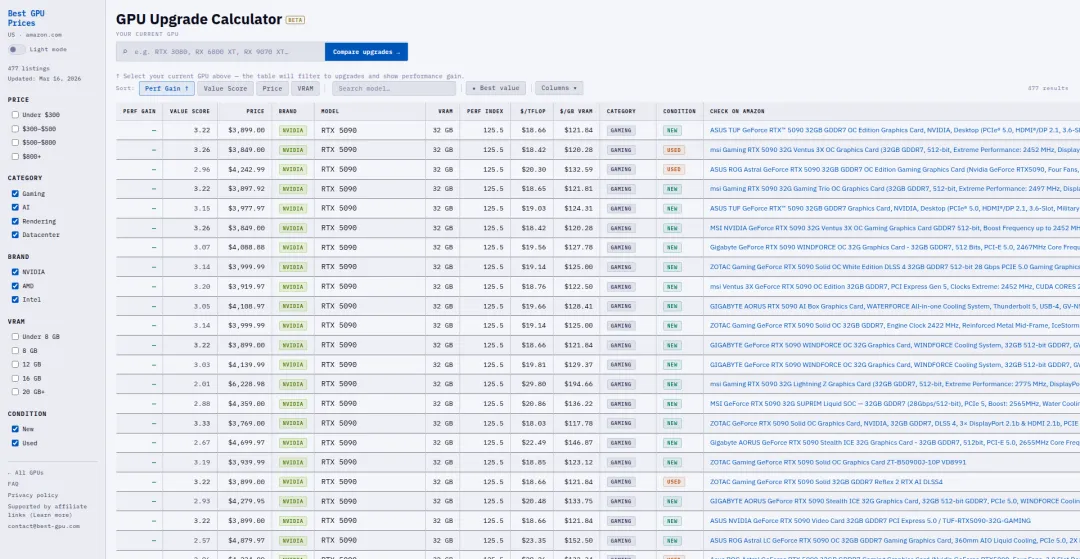This screenshot has height=559, width=1080.
Task: Click the $/GB VRAM column header
Action: 577,111
